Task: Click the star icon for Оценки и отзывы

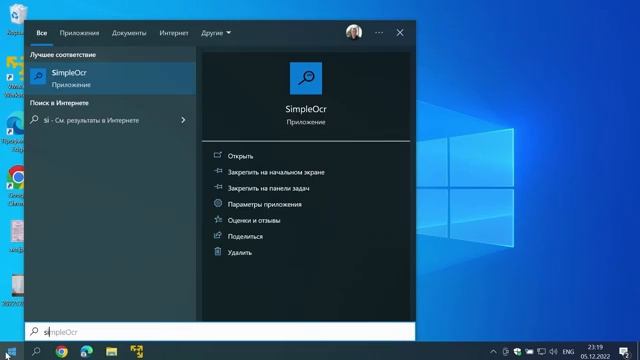Action: [x=218, y=219]
